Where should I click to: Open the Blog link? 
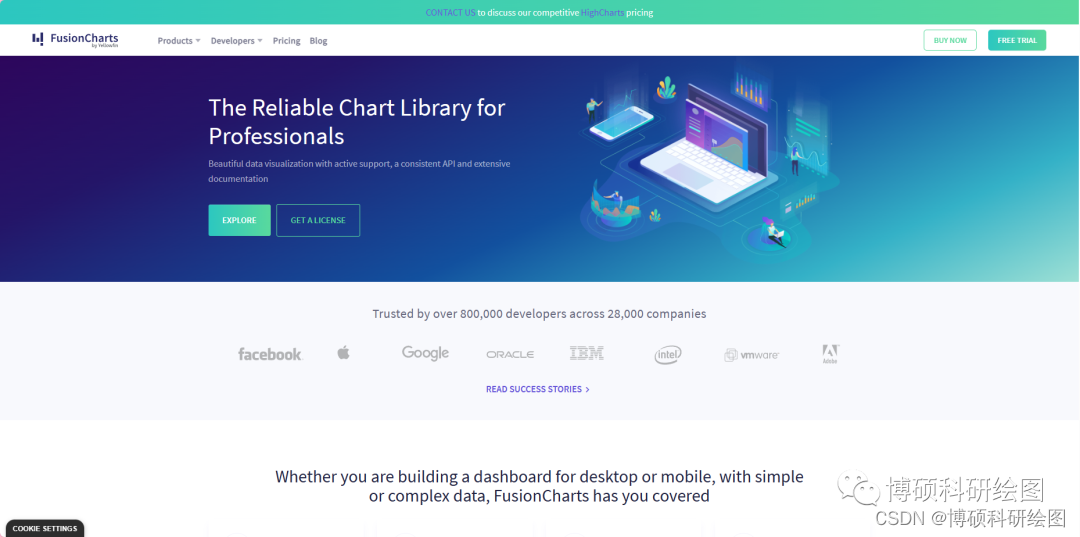click(x=318, y=41)
